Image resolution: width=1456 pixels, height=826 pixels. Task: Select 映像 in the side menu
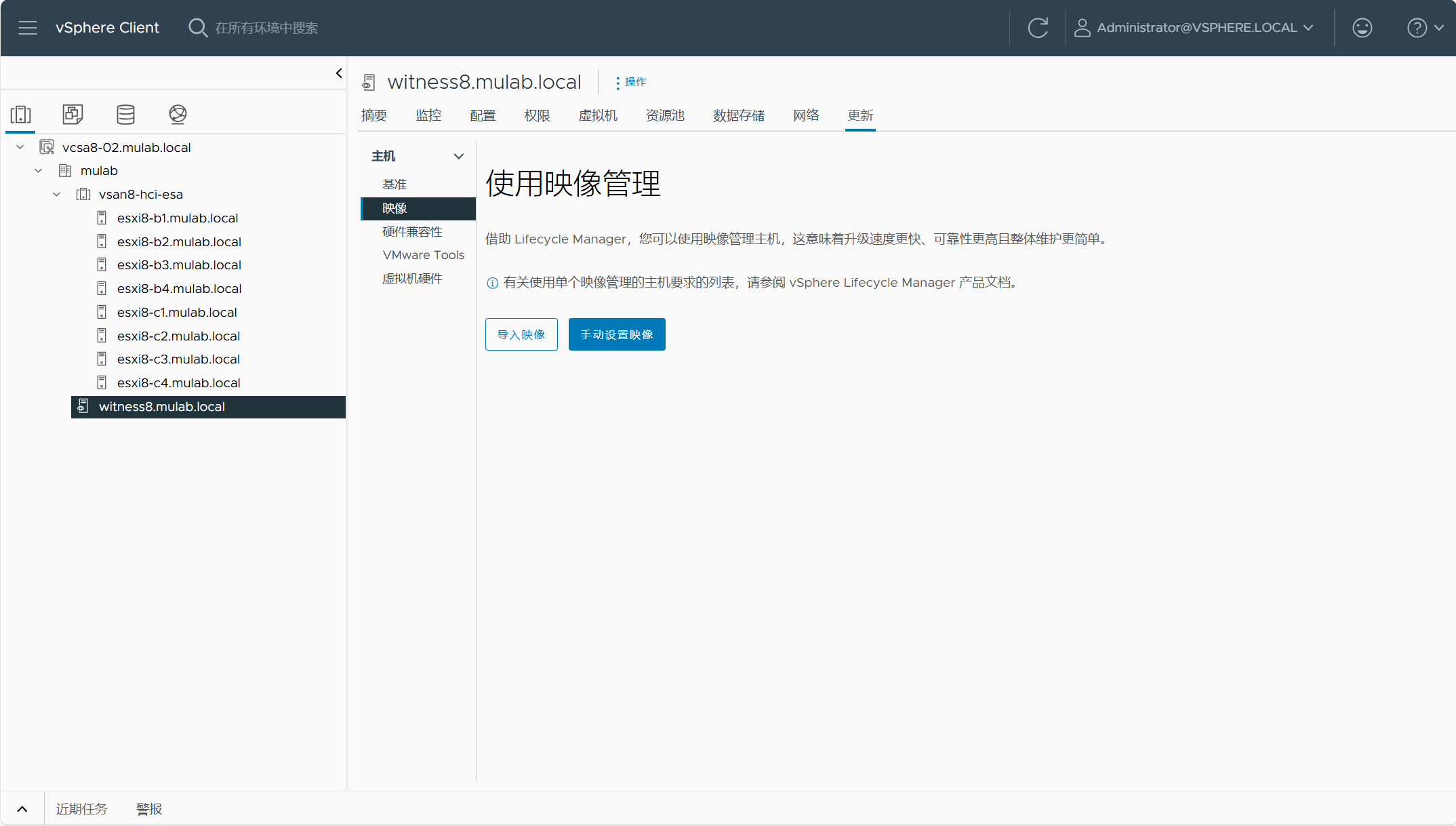pos(418,208)
